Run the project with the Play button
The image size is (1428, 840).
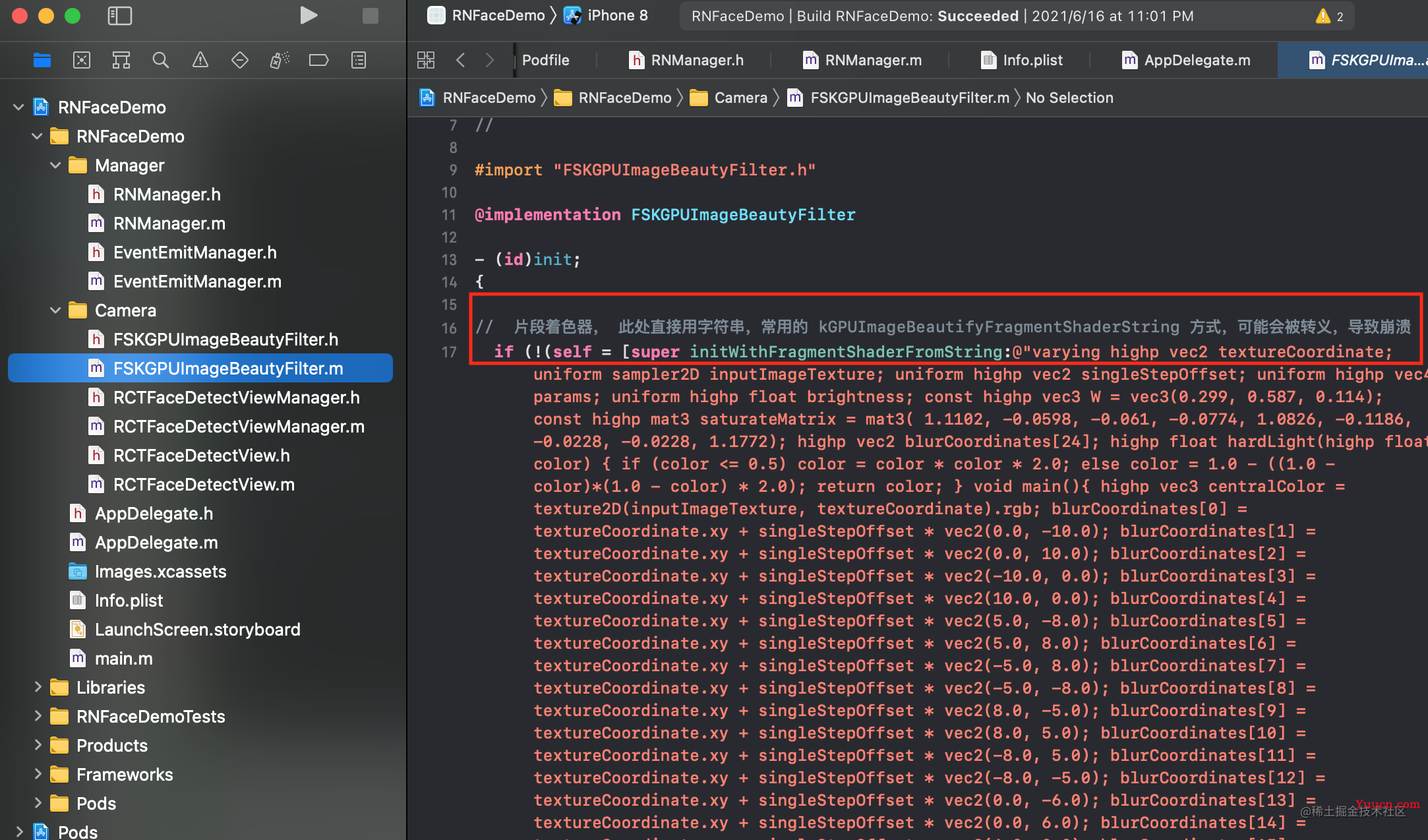(x=309, y=15)
